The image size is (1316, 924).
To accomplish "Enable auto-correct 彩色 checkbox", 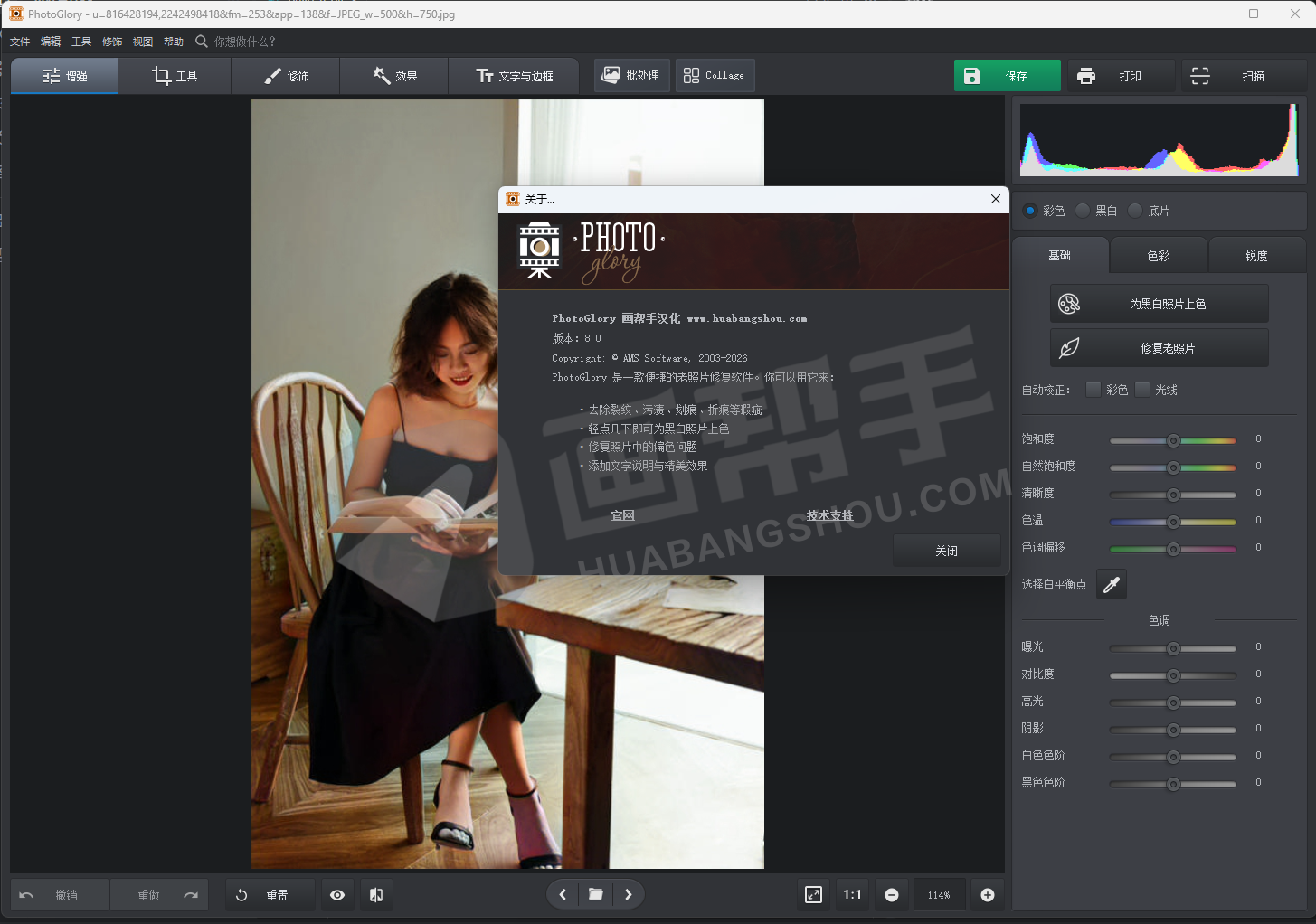I will tap(1094, 390).
